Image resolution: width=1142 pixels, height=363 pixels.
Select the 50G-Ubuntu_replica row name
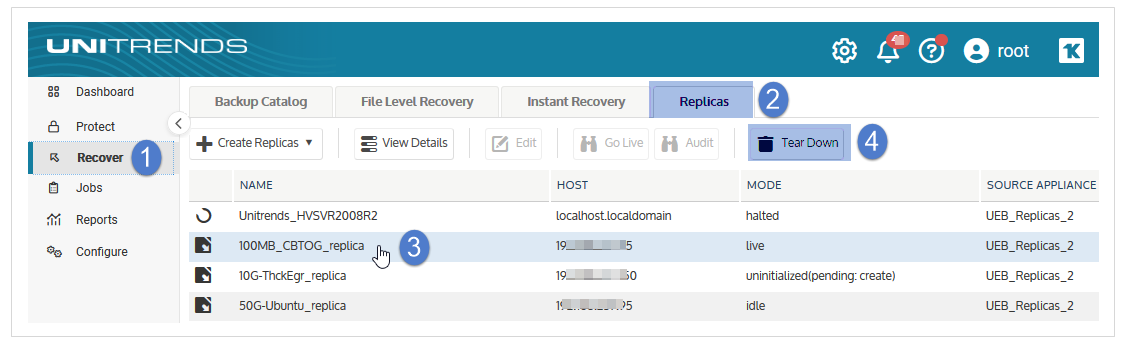pyautogui.click(x=292, y=305)
